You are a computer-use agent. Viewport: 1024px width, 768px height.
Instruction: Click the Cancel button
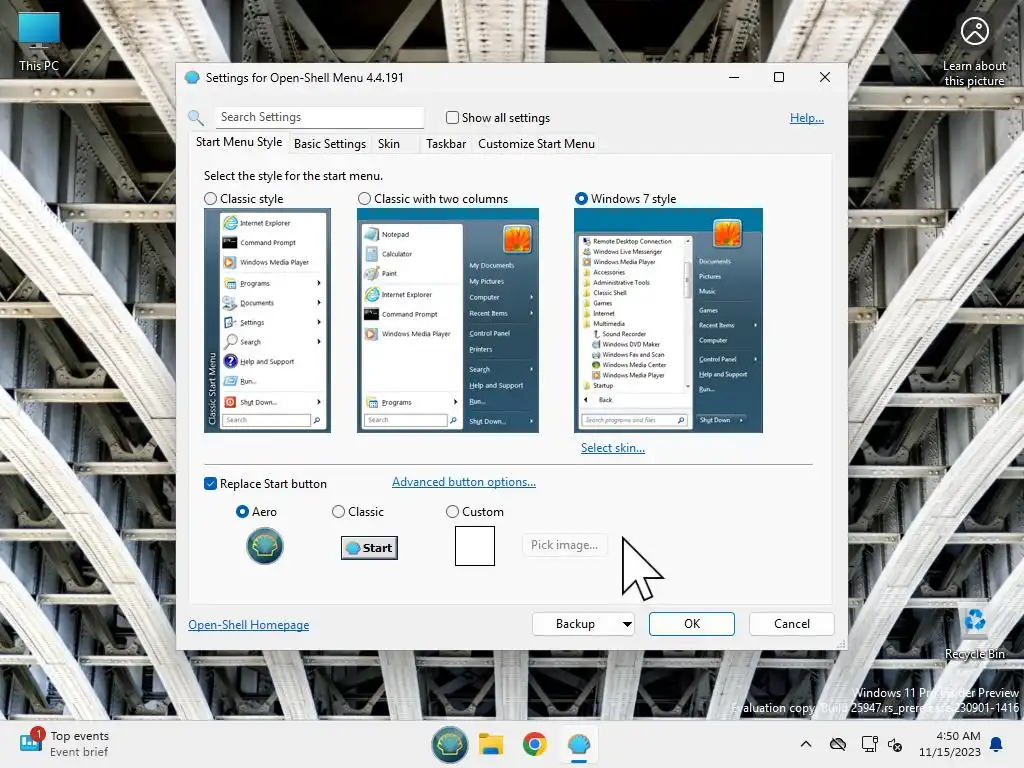click(792, 624)
